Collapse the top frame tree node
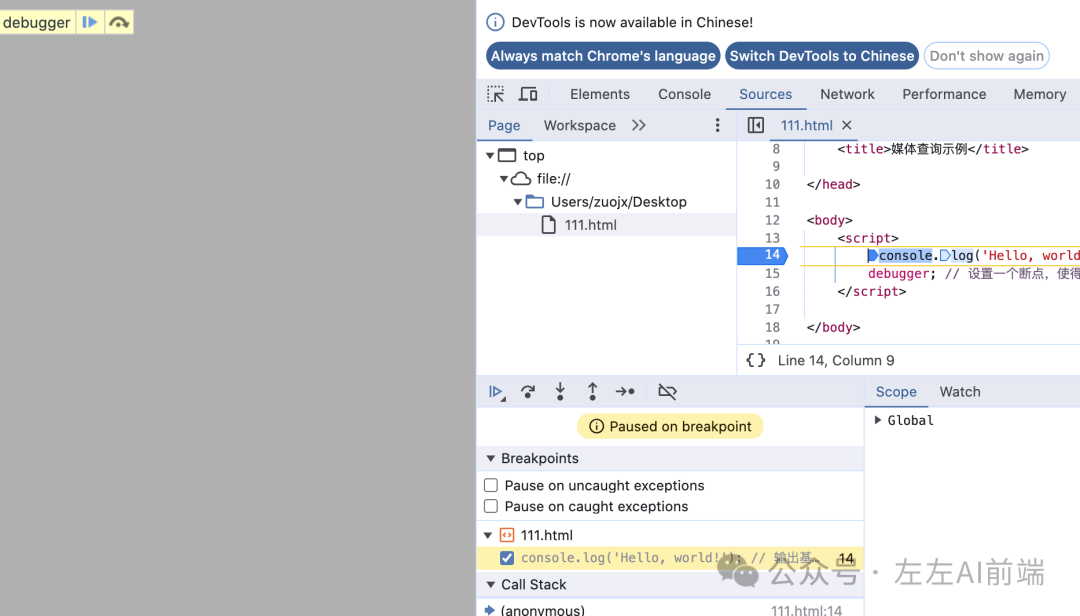This screenshot has height=616, width=1080. pos(490,156)
